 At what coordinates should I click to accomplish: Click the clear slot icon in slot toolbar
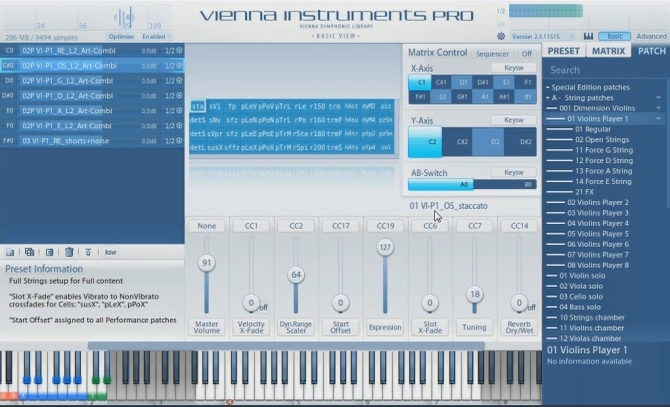point(49,252)
